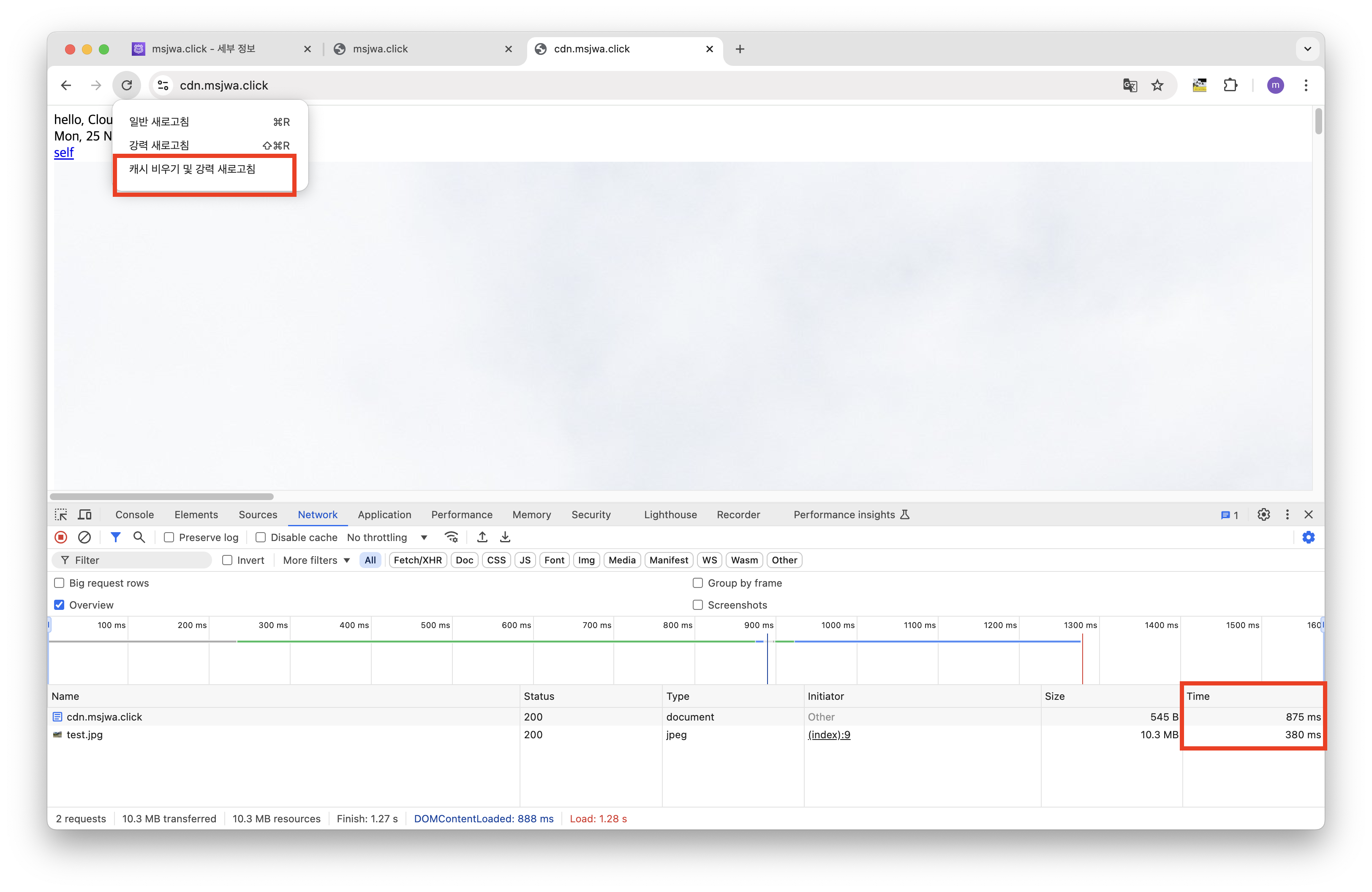Open network search magnifier icon
Image resolution: width=1372 pixels, height=892 pixels.
coord(139,537)
